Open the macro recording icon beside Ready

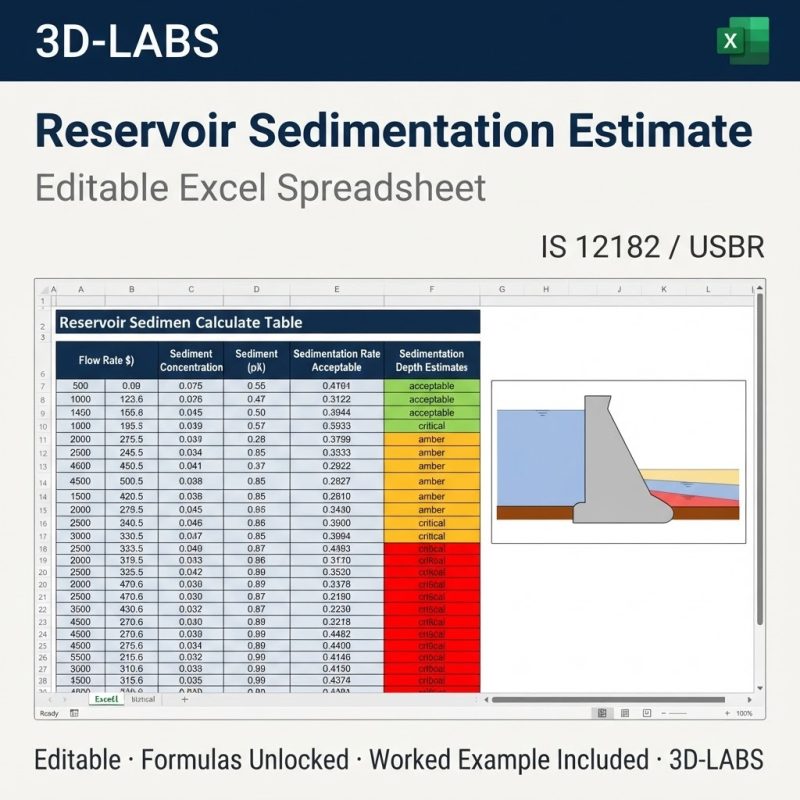click(x=74, y=713)
